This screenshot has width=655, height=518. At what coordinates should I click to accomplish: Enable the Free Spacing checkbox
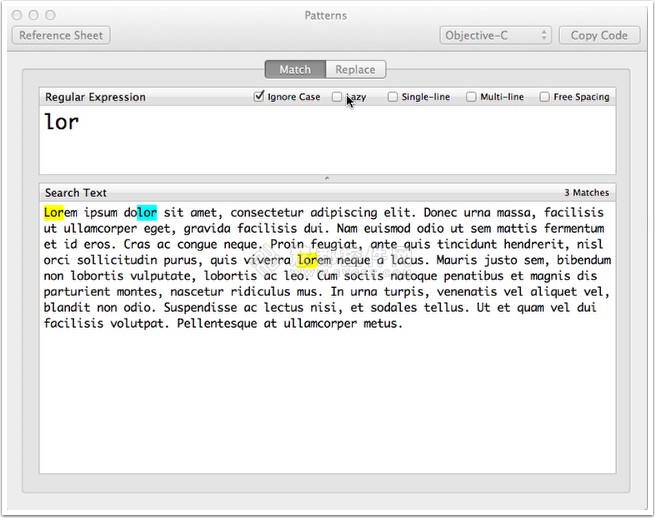(544, 97)
